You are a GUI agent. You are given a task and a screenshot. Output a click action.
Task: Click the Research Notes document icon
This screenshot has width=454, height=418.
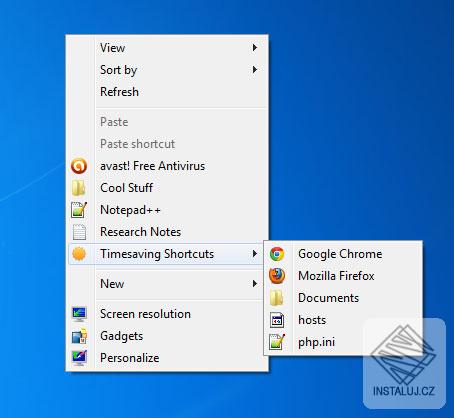click(x=79, y=232)
